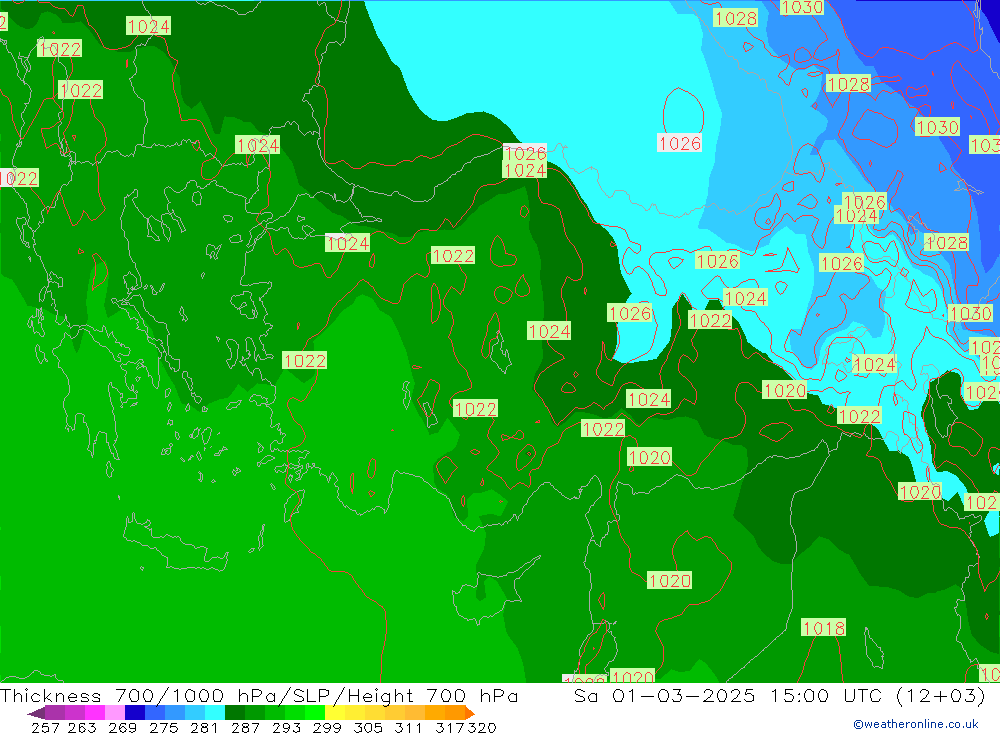Click the legend value 320

tap(482, 727)
